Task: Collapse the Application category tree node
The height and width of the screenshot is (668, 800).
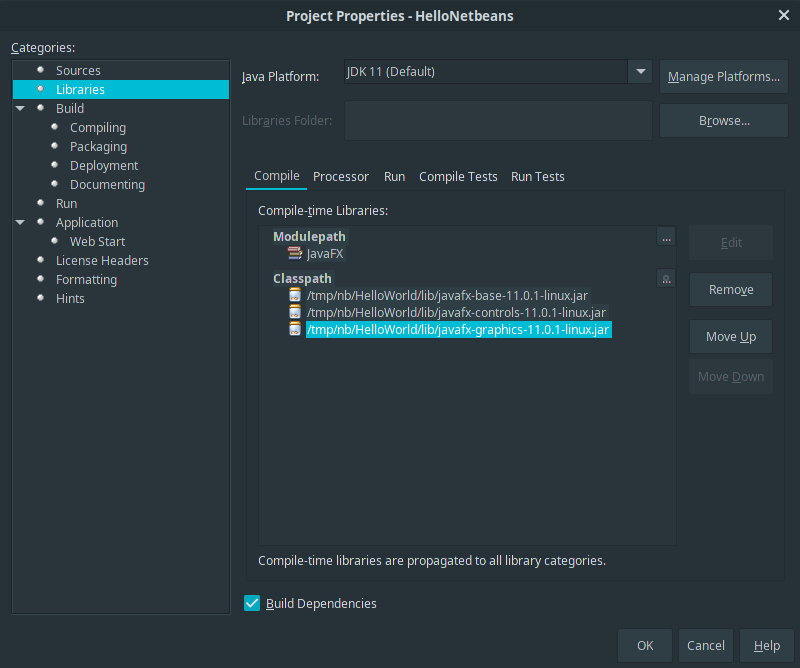Action: pos(20,222)
